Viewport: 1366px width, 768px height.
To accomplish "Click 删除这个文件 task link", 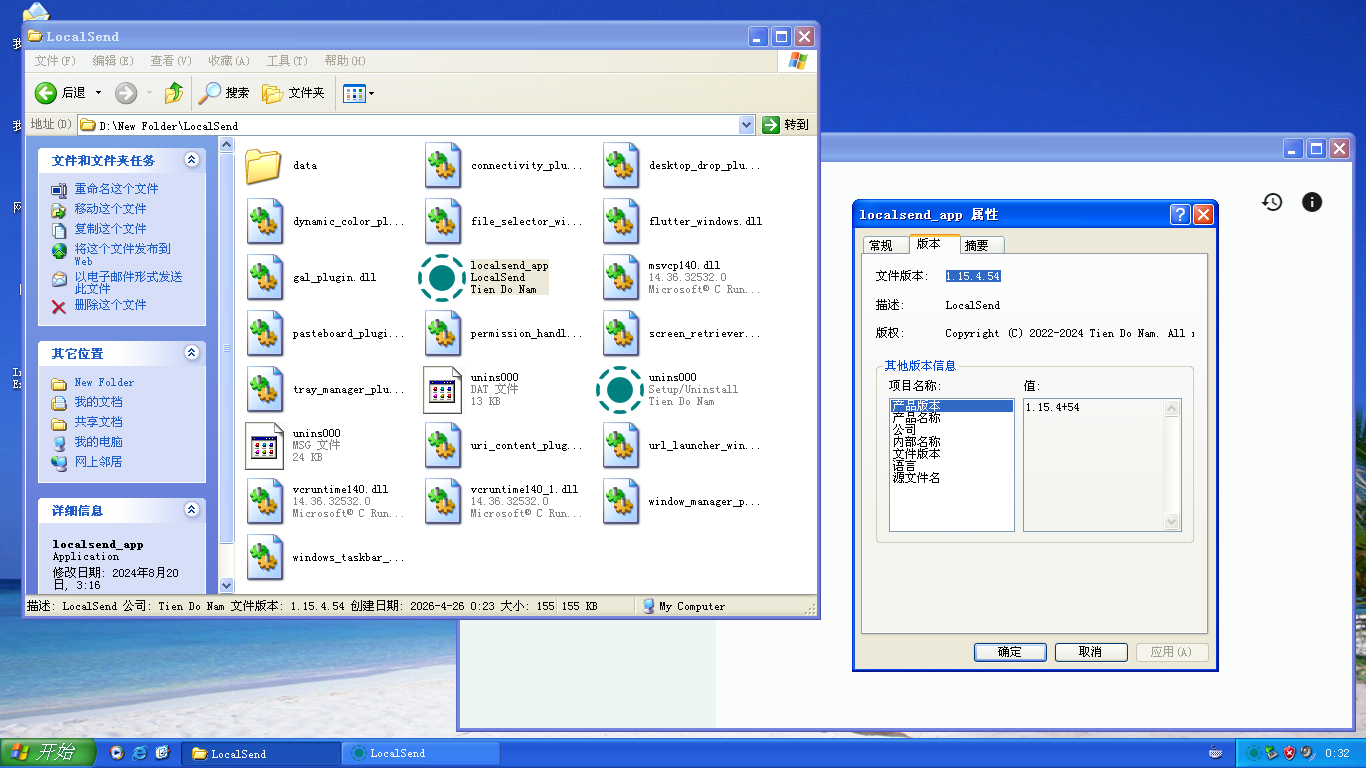I will click(x=110, y=305).
